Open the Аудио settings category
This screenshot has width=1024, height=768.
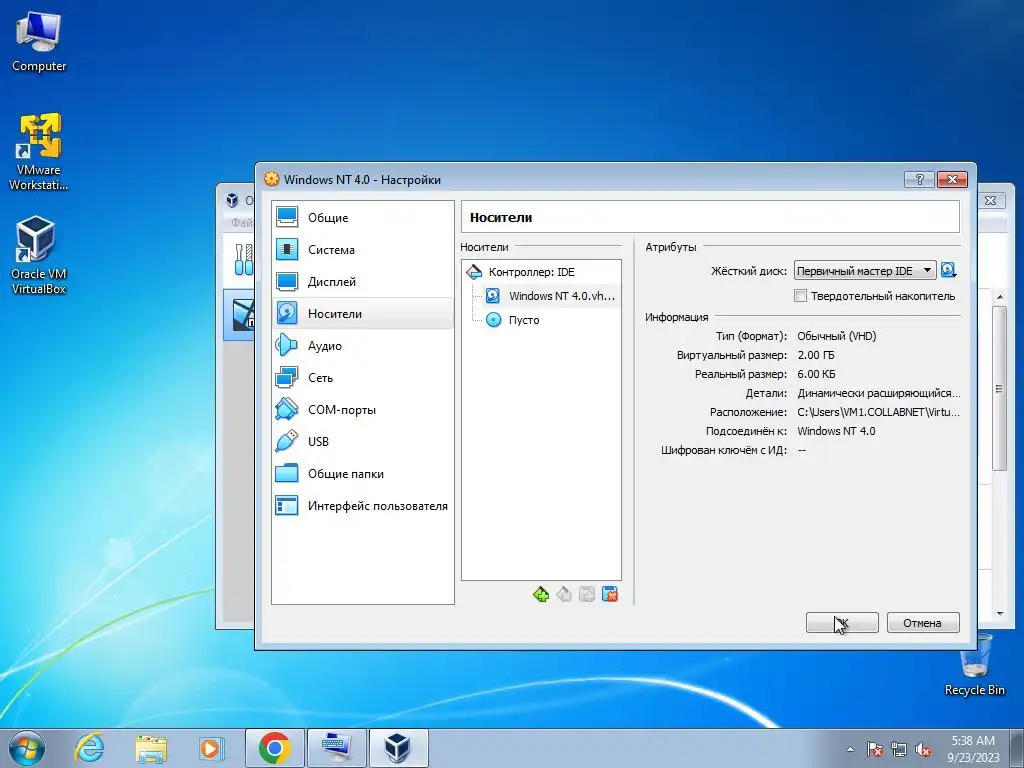click(362, 345)
